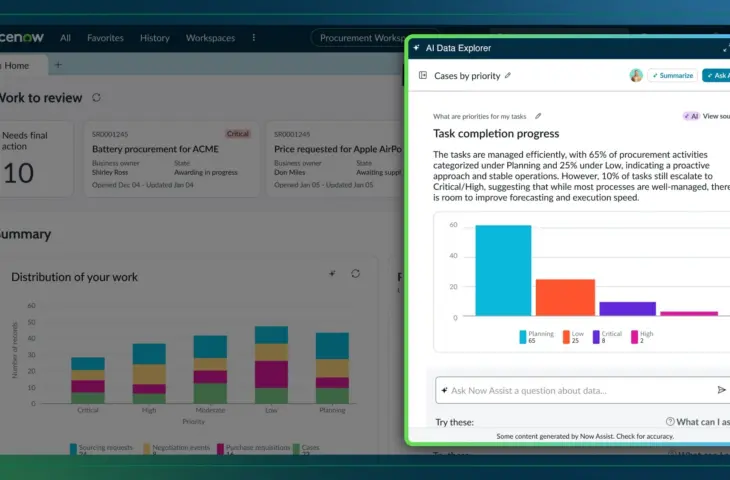Click pencil icon next to Cases by priority
The width and height of the screenshot is (730, 480).
coord(508,75)
